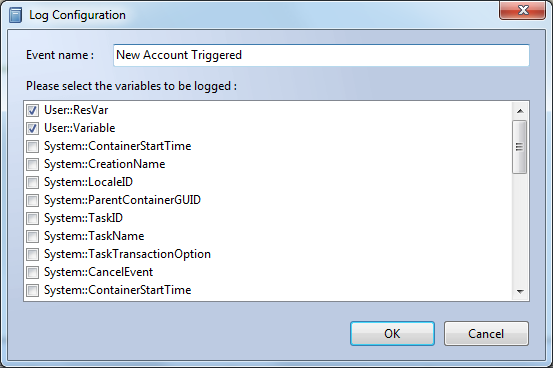Image resolution: width=553 pixels, height=368 pixels.
Task: Select the System::ParentContainerGUID checkbox
Action: coord(32,200)
